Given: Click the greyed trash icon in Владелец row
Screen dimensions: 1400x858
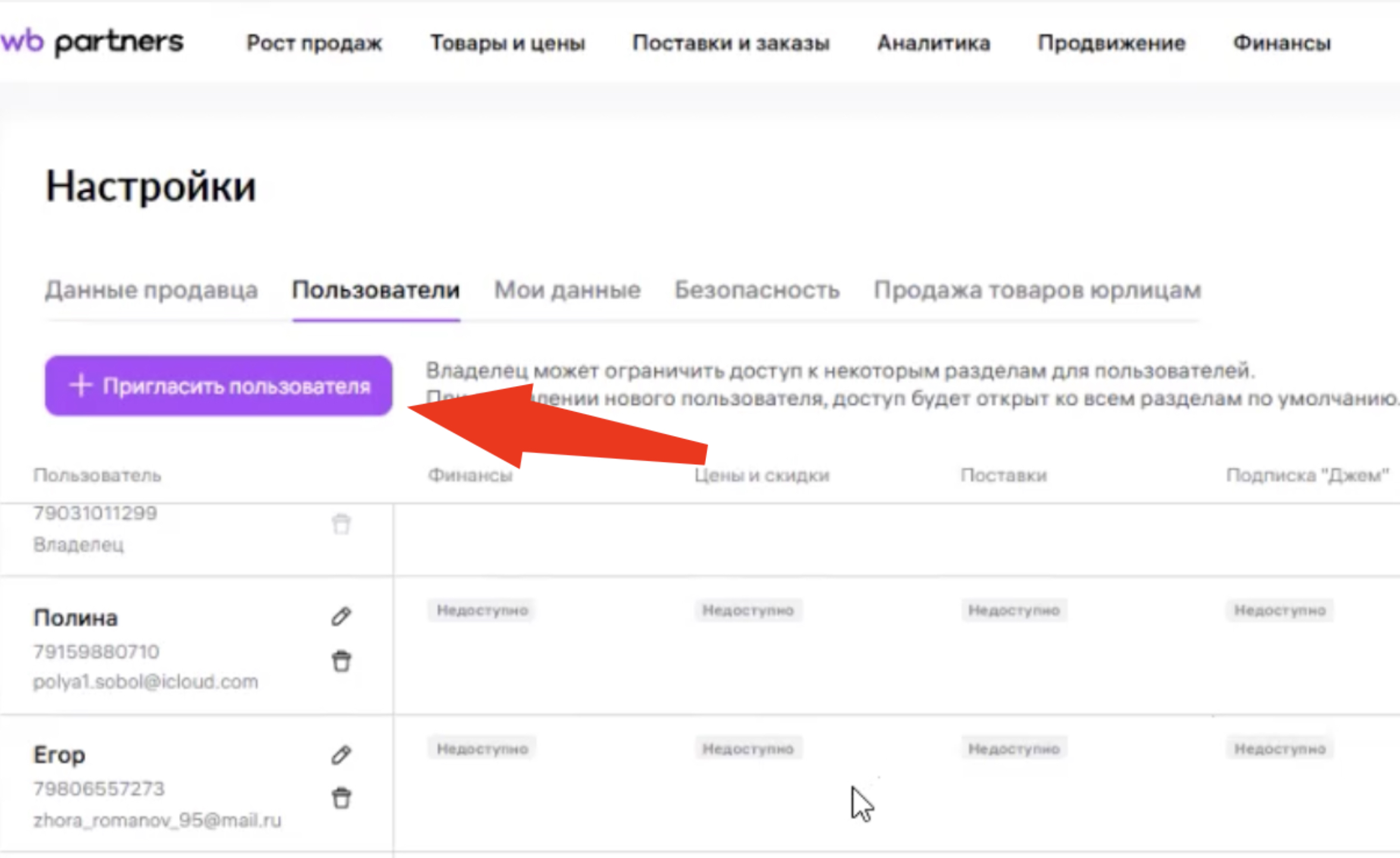Looking at the screenshot, I should click(341, 524).
